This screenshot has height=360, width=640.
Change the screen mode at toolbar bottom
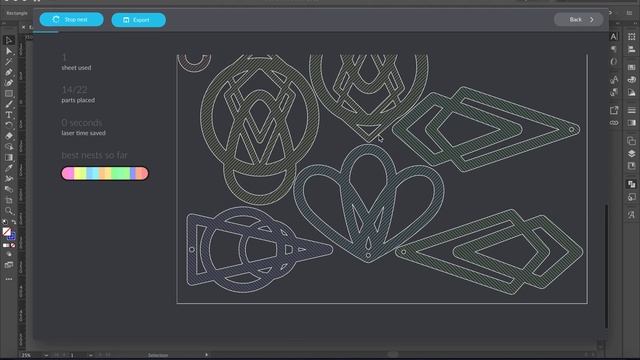pos(9,265)
